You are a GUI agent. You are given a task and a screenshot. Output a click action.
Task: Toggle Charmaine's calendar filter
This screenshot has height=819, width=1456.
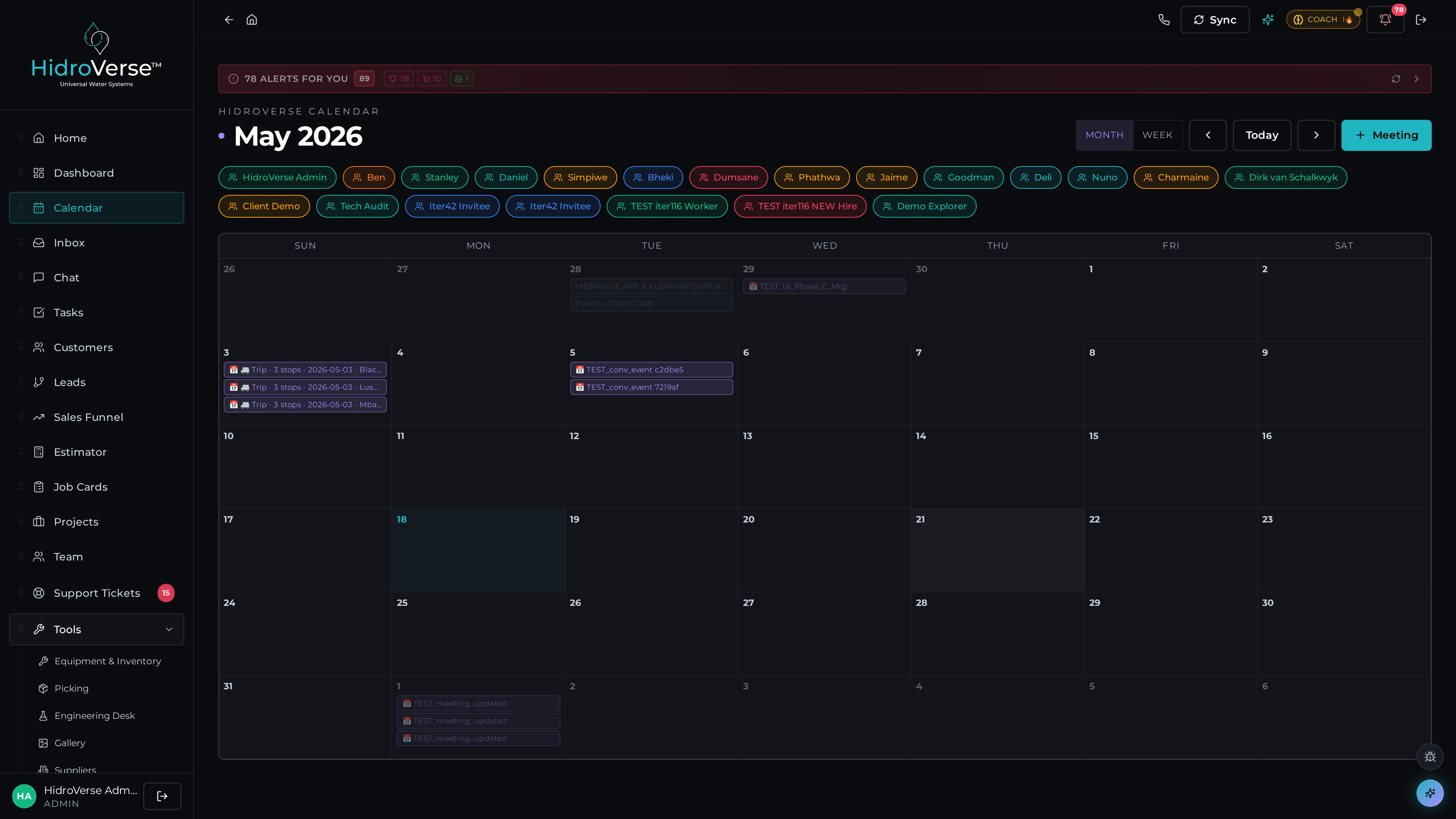point(1176,177)
